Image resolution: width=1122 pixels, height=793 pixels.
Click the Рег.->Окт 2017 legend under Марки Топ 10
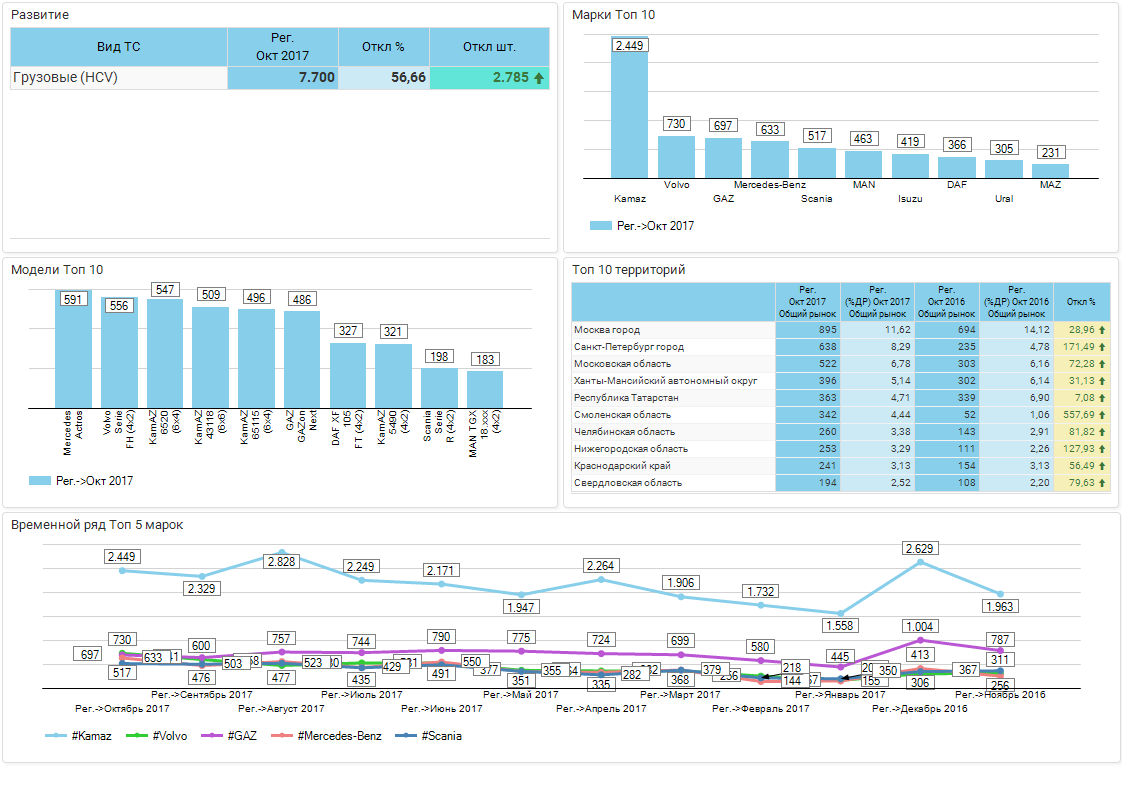(642, 225)
